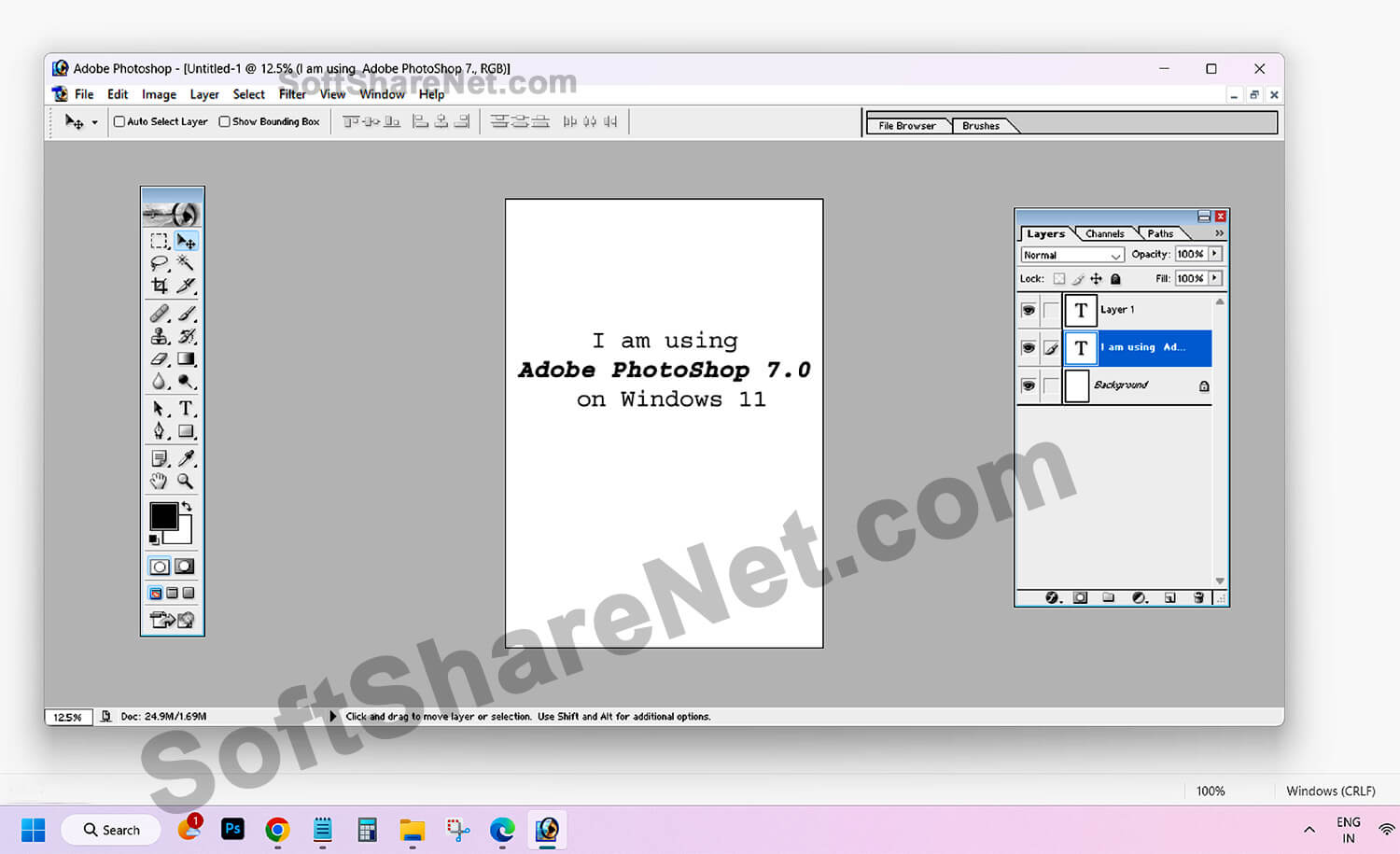
Task: Hide the 'I am using Ad...' layer
Action: (x=1029, y=348)
